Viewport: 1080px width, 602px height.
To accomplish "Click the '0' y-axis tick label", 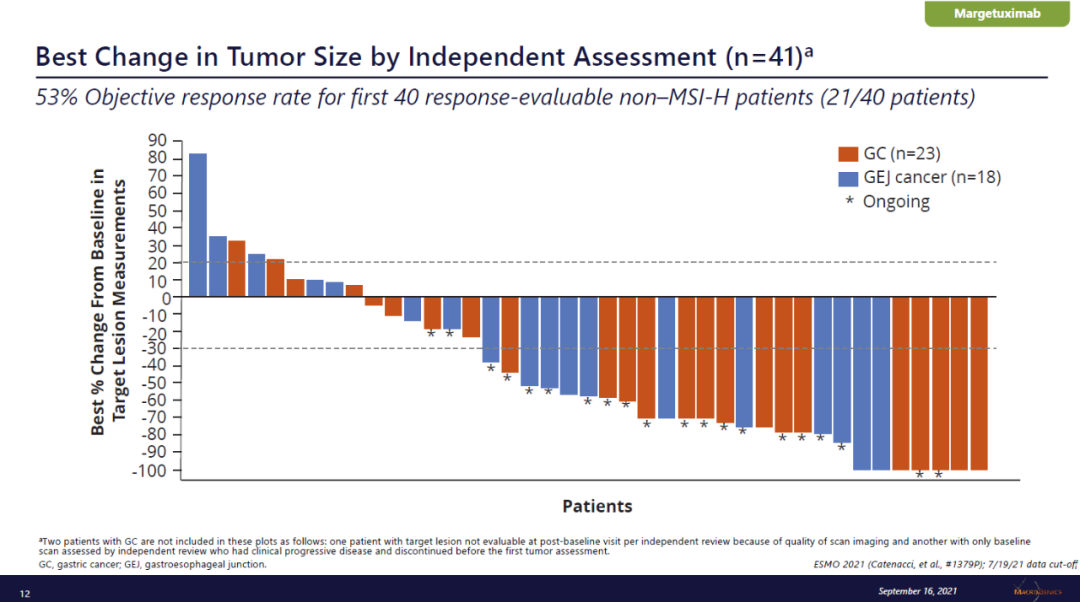I will point(166,299).
